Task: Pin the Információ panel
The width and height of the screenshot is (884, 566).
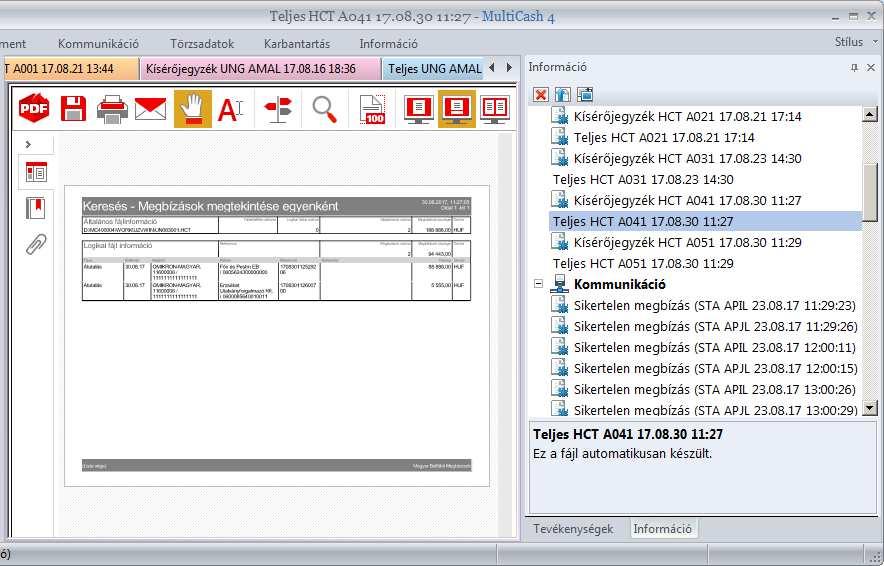Action: click(855, 68)
